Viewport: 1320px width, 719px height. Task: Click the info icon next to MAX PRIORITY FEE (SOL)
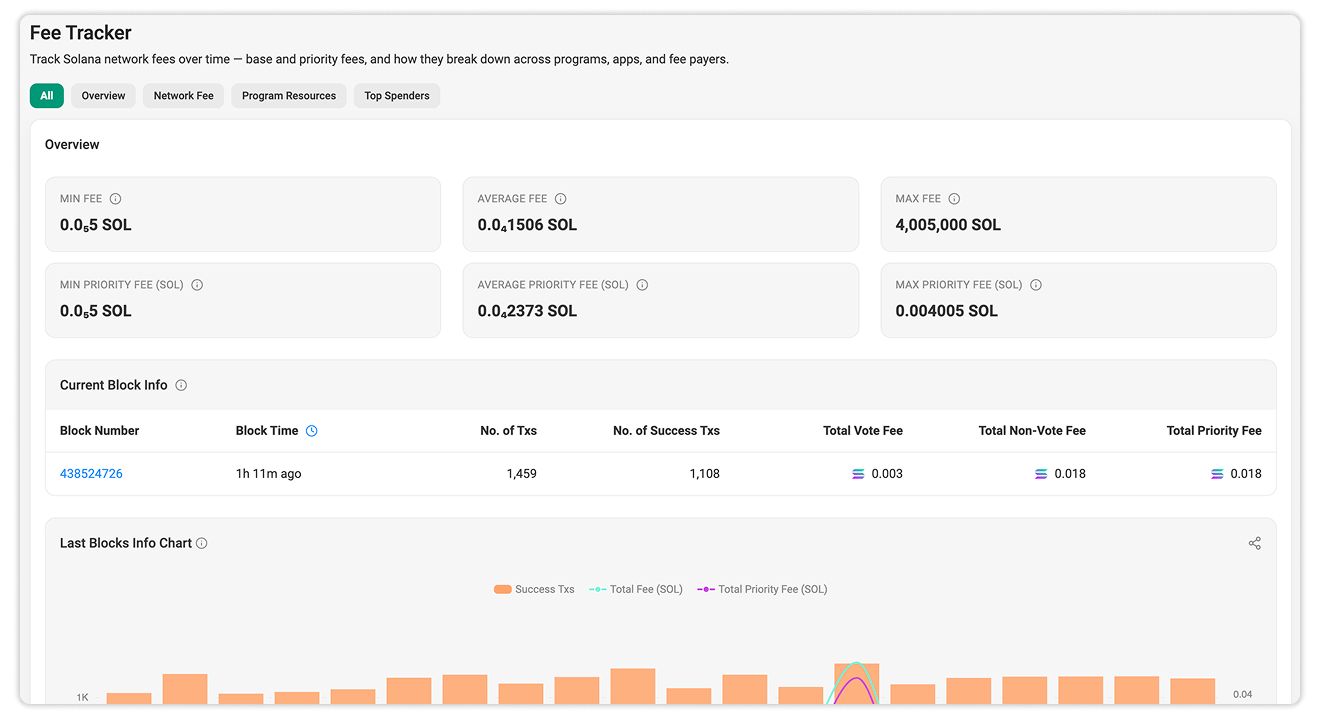[1036, 285]
